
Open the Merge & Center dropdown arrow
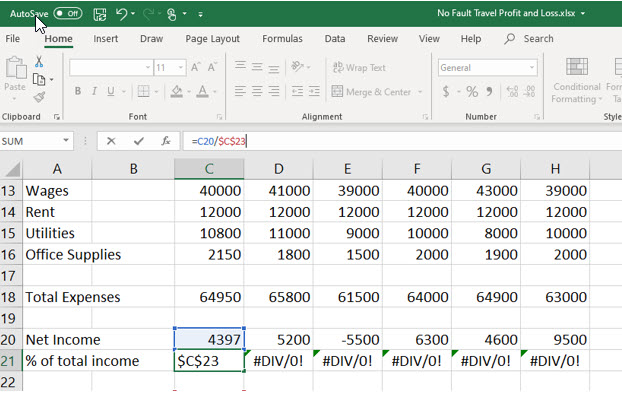click(420, 92)
